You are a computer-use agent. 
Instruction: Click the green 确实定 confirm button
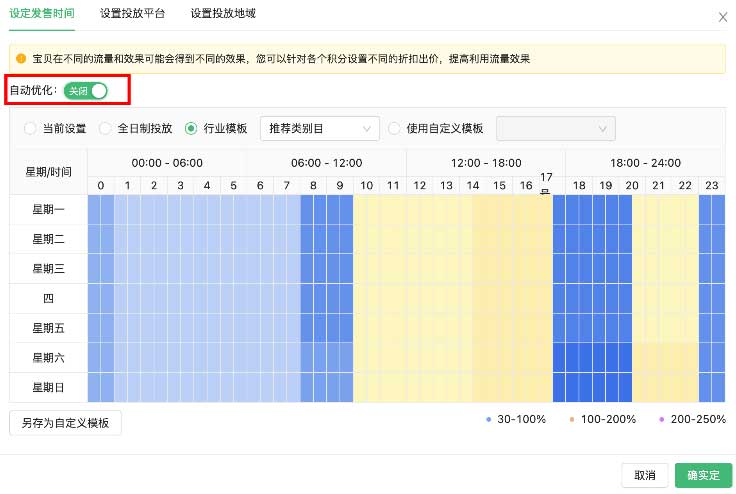[704, 476]
